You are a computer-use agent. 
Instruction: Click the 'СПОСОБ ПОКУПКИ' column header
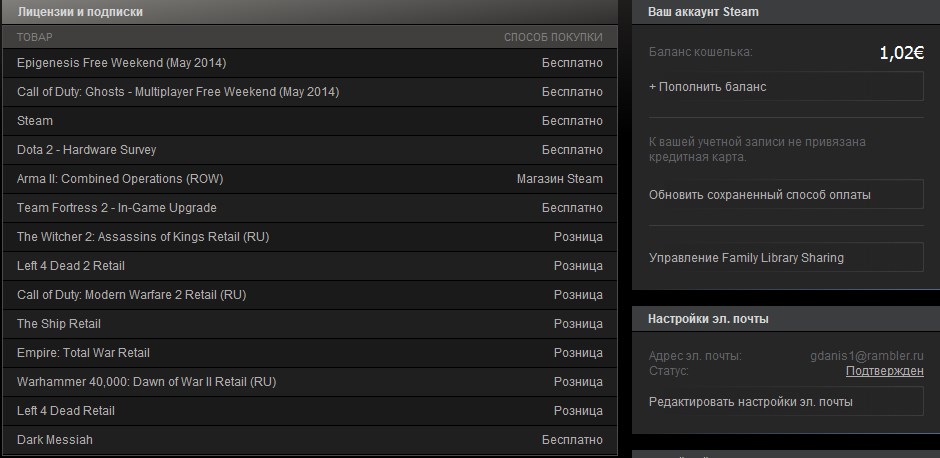point(553,37)
